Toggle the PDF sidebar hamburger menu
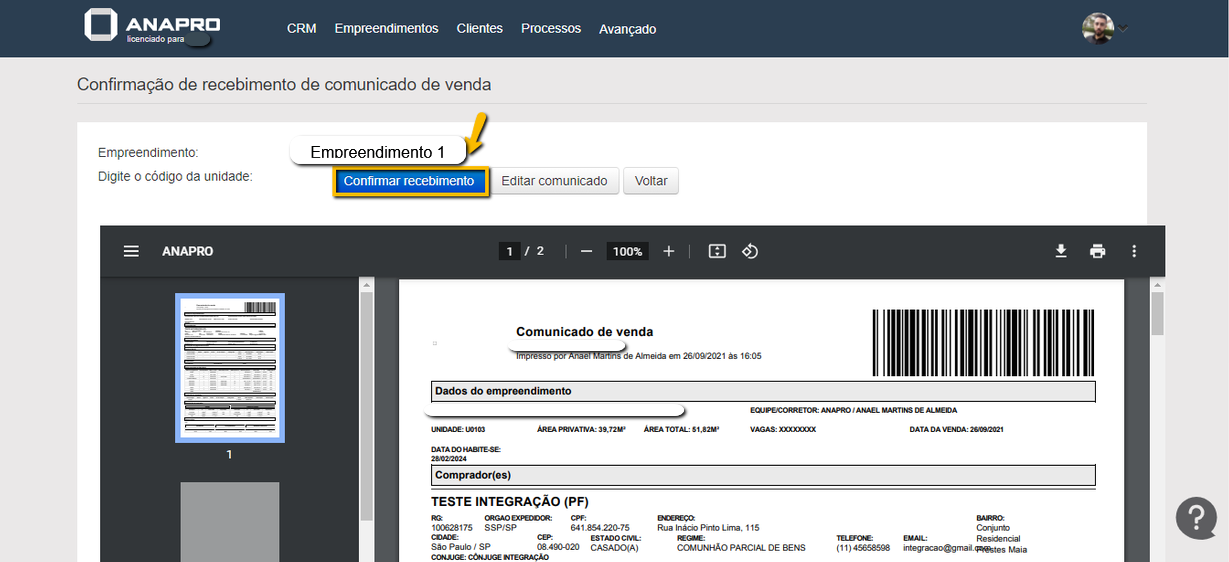 click(x=131, y=251)
